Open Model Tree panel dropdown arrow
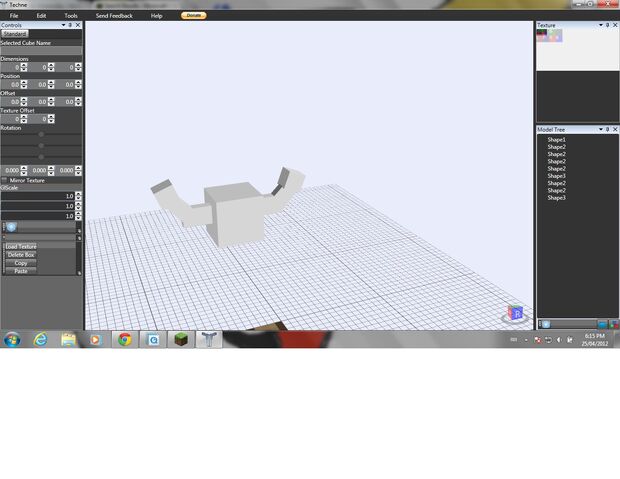Screen dimensions: 620x479 [601, 129]
